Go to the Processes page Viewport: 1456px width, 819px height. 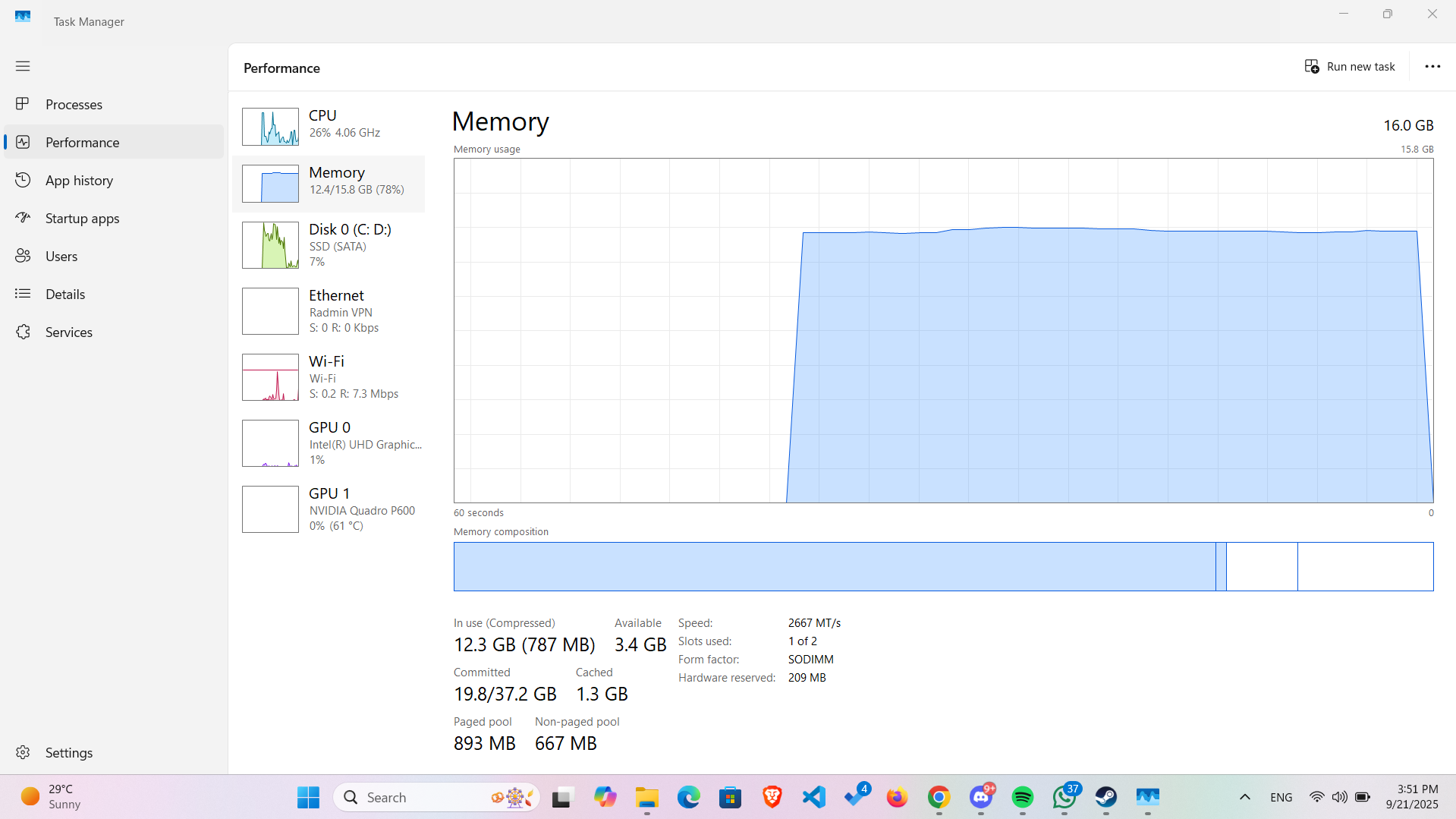click(x=114, y=104)
